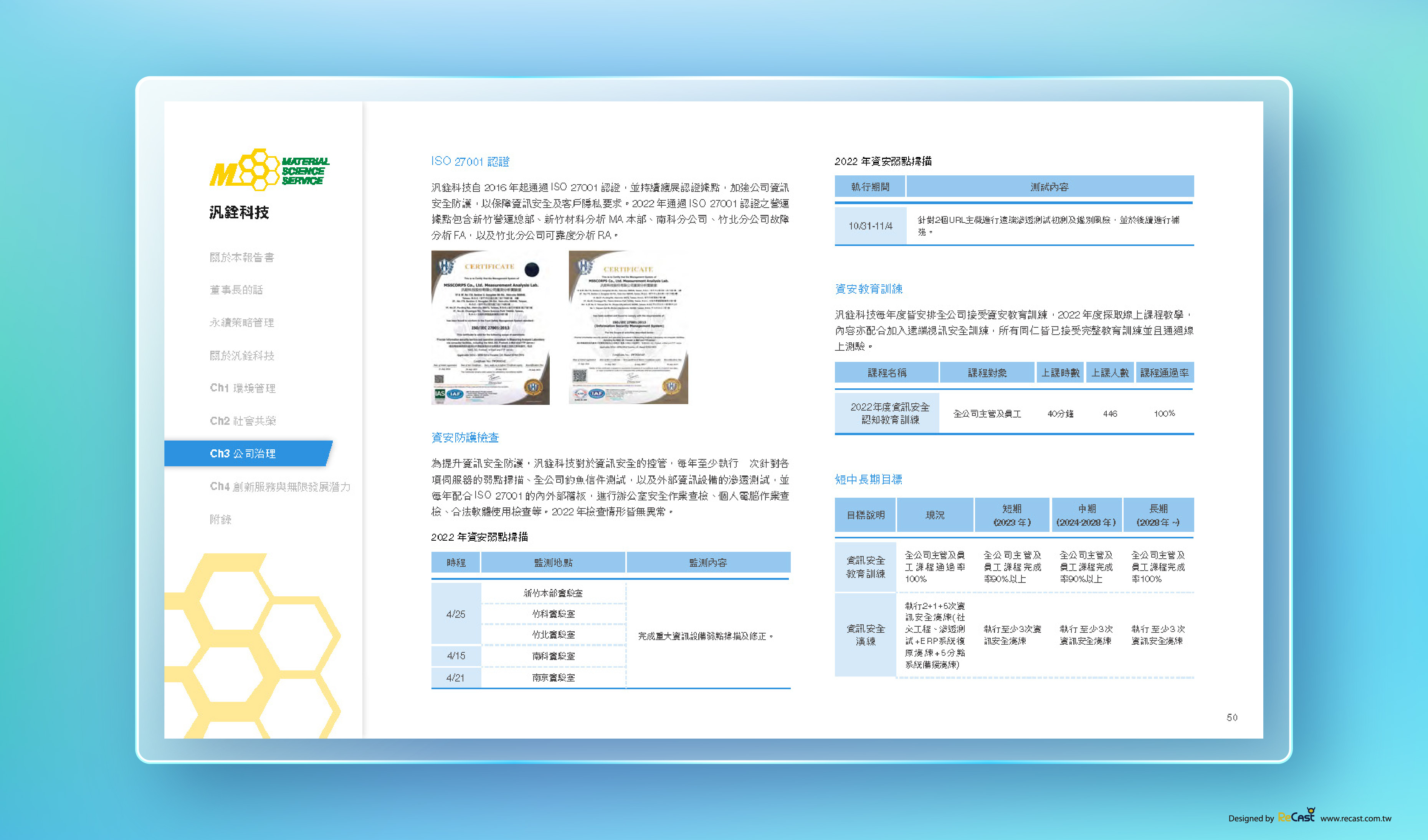Viewport: 1428px width, 840px height.
Task: Select the 長期 column header
Action: (x=1158, y=515)
